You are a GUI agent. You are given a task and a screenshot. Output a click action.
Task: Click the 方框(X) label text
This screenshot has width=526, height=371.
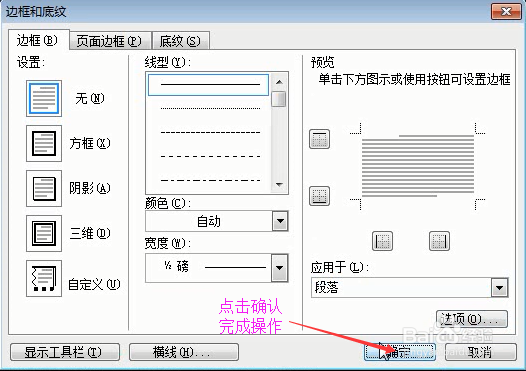click(90, 143)
